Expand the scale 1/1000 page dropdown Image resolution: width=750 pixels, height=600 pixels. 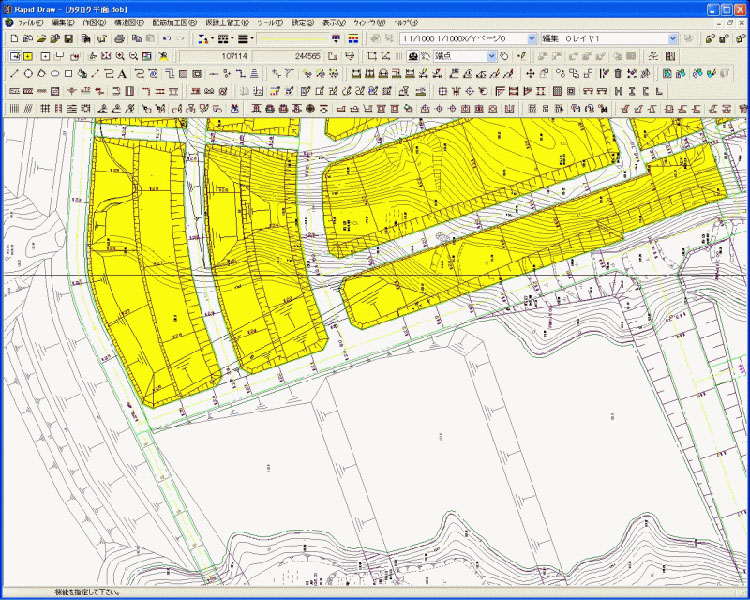click(x=531, y=38)
